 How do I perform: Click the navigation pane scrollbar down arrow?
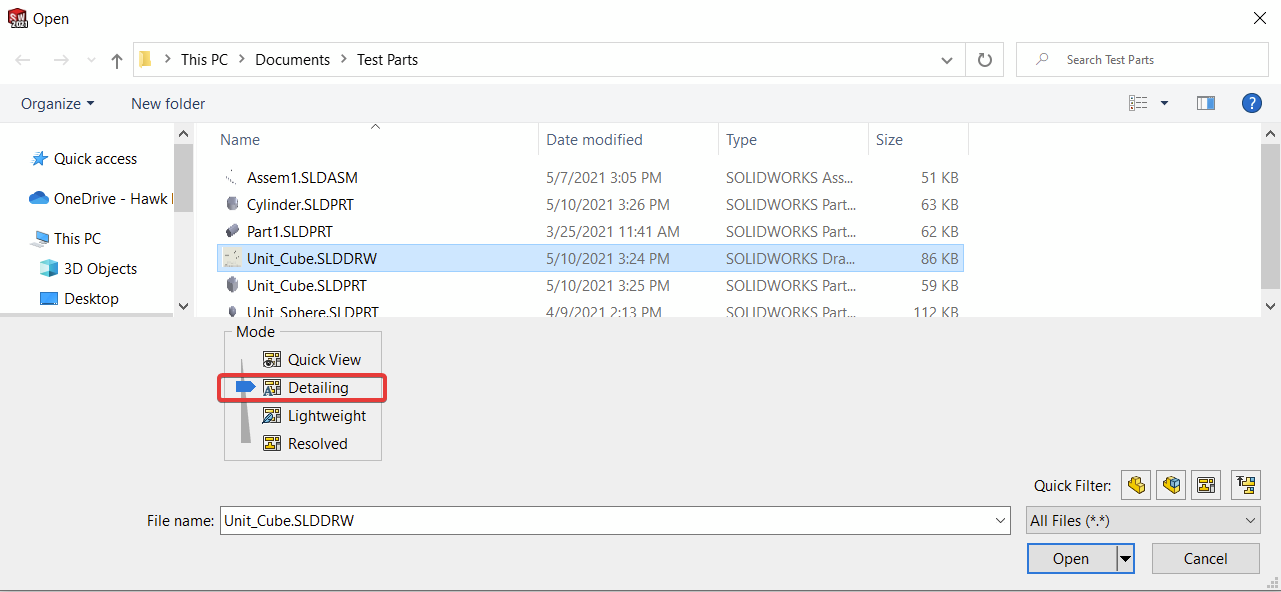tap(183, 306)
